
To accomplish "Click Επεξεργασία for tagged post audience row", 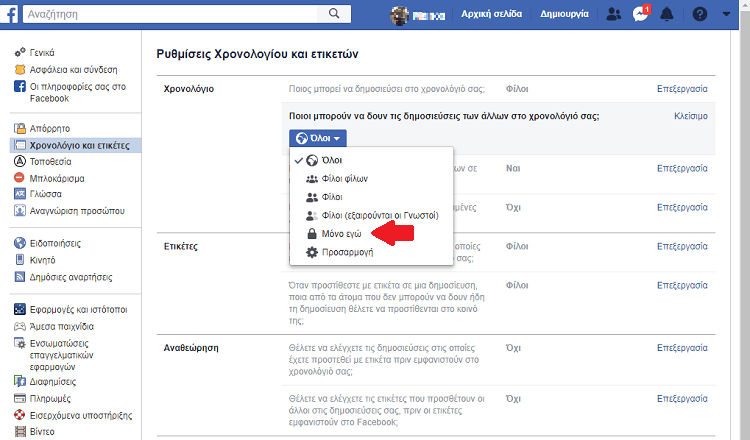I will coord(682,286).
